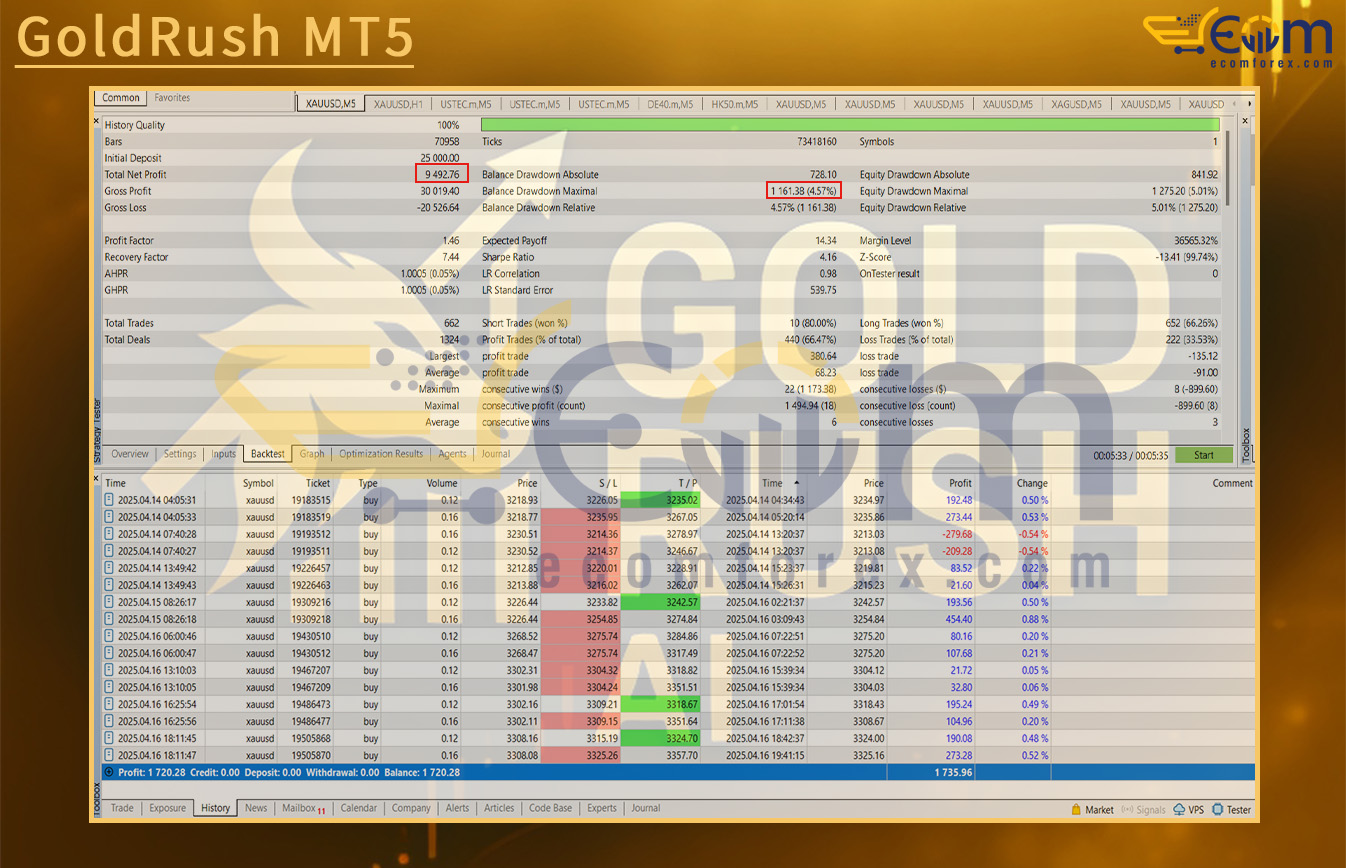Click the Comment column header

click(1232, 483)
